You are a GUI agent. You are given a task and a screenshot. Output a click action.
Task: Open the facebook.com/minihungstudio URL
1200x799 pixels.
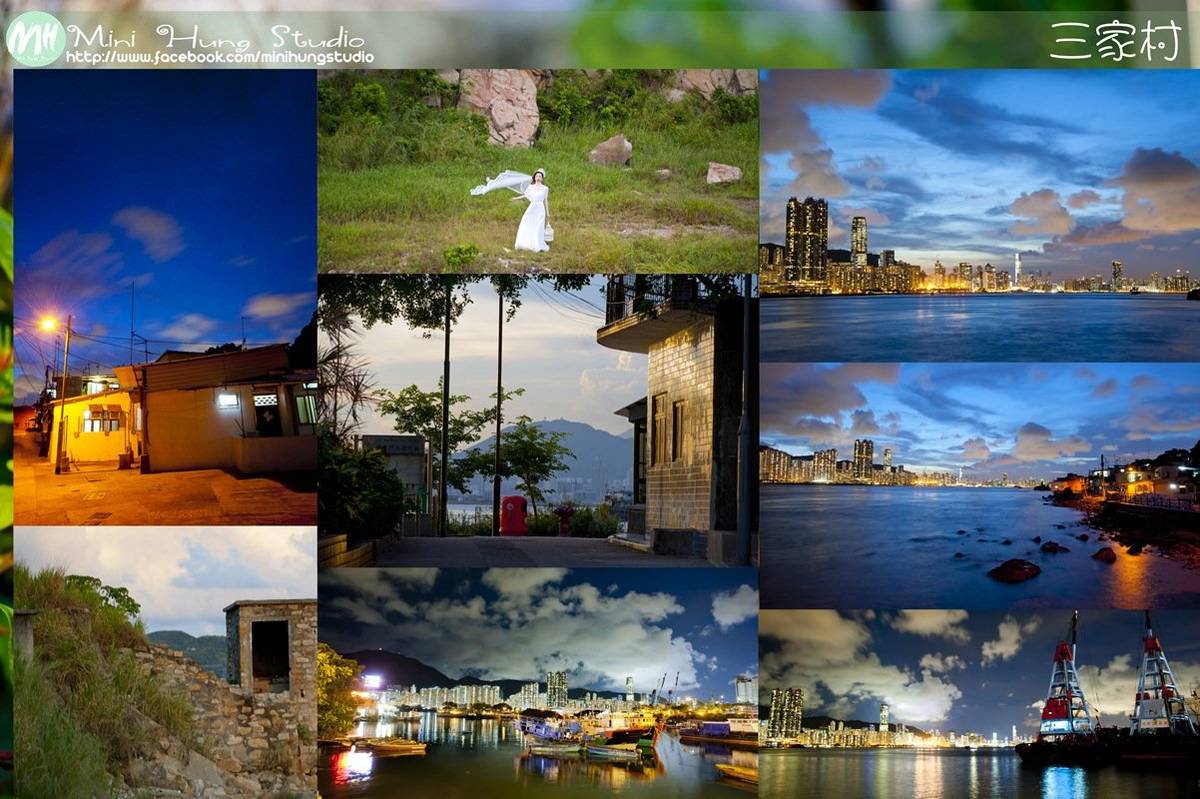point(219,58)
